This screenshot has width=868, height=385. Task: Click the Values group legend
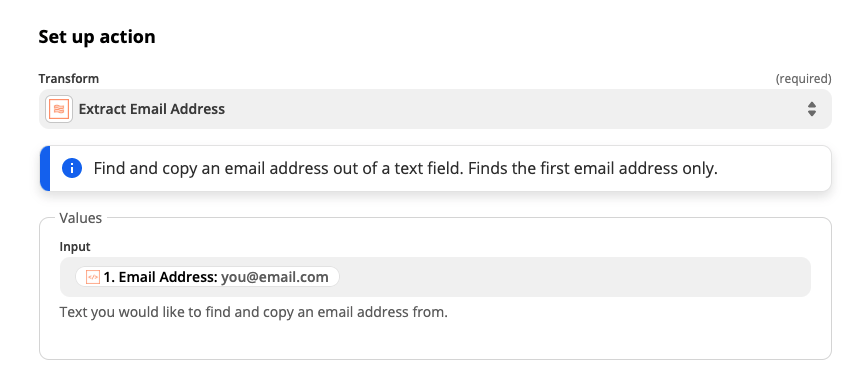pyautogui.click(x=81, y=218)
